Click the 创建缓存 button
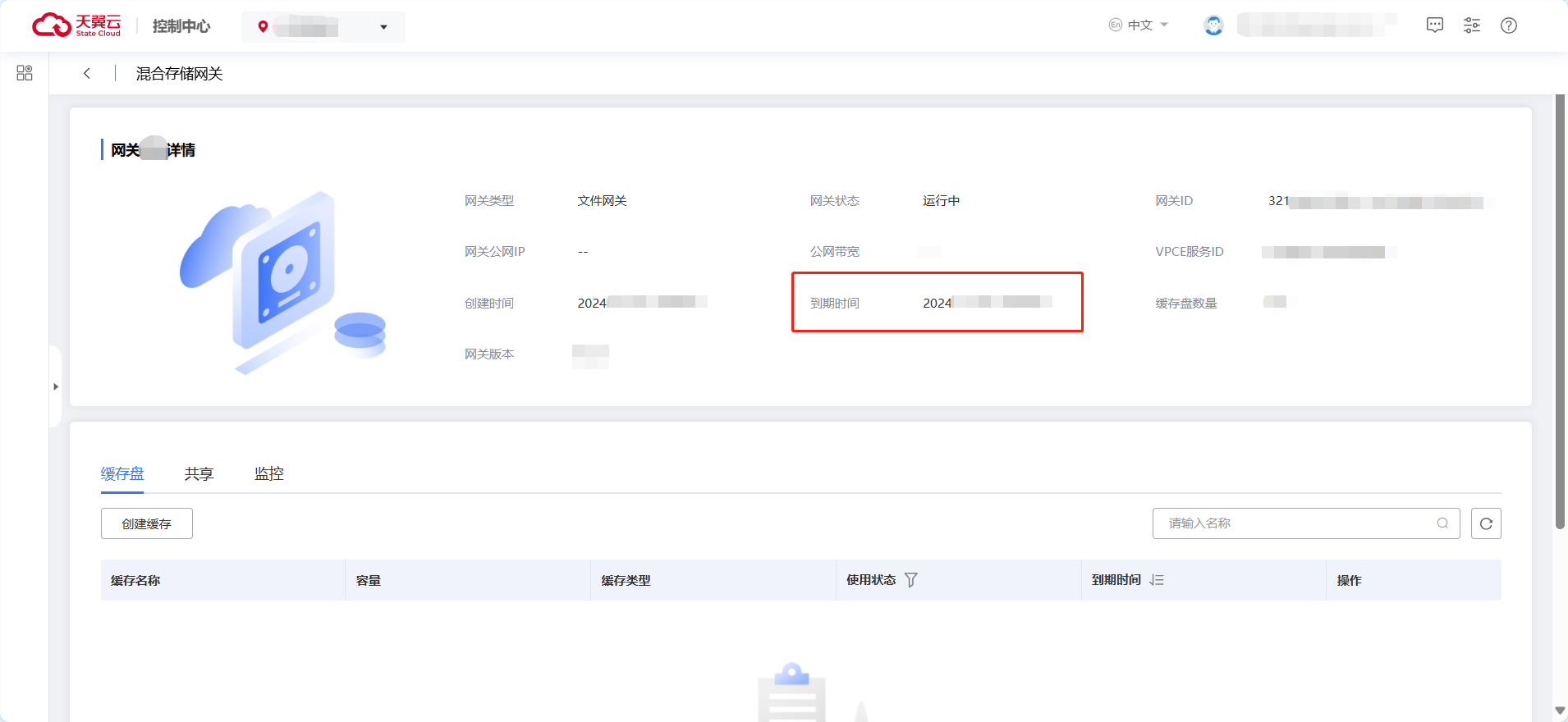This screenshot has height=722, width=1568. point(147,523)
